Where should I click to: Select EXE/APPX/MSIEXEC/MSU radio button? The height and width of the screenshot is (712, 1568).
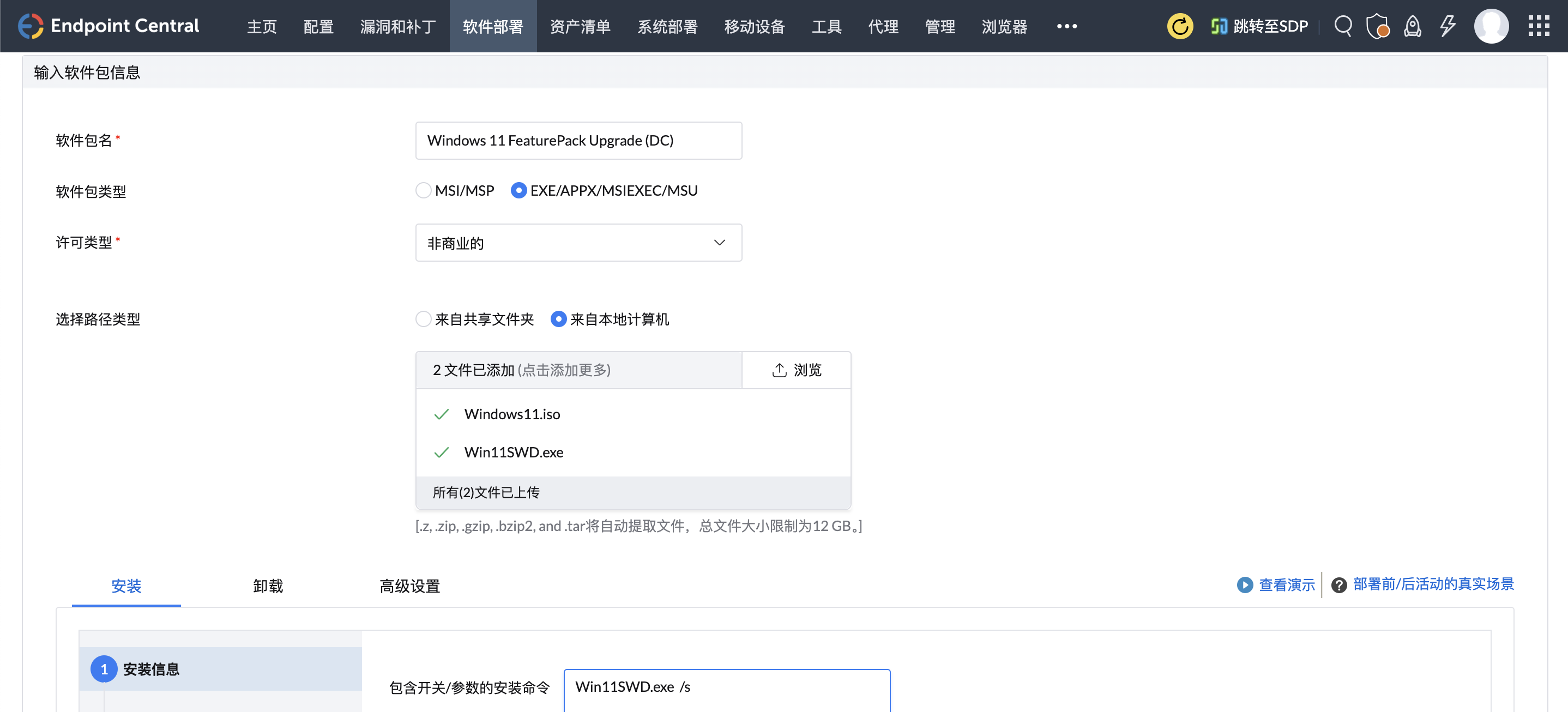(x=518, y=190)
